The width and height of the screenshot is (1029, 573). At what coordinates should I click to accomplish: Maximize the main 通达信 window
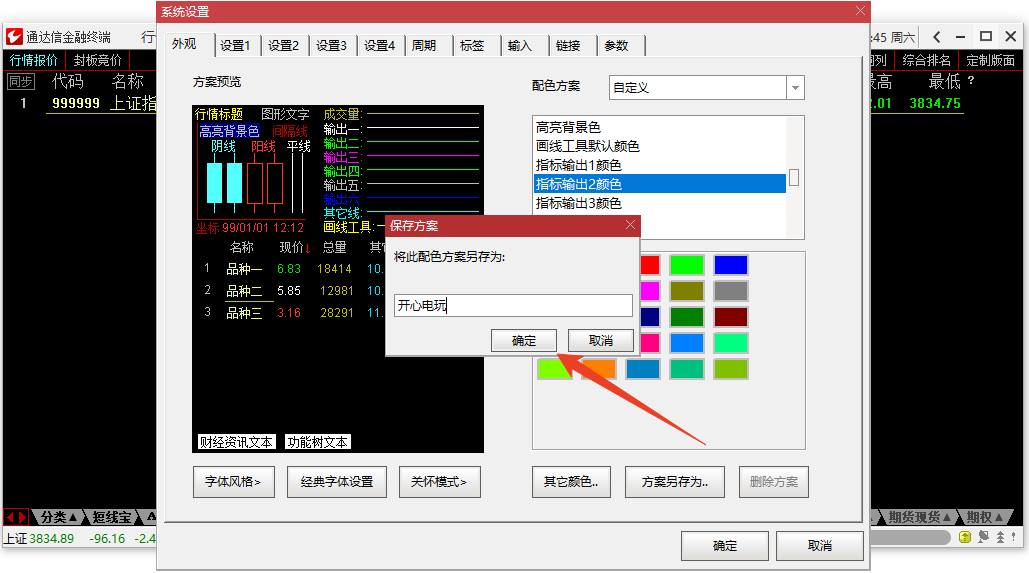click(x=986, y=37)
